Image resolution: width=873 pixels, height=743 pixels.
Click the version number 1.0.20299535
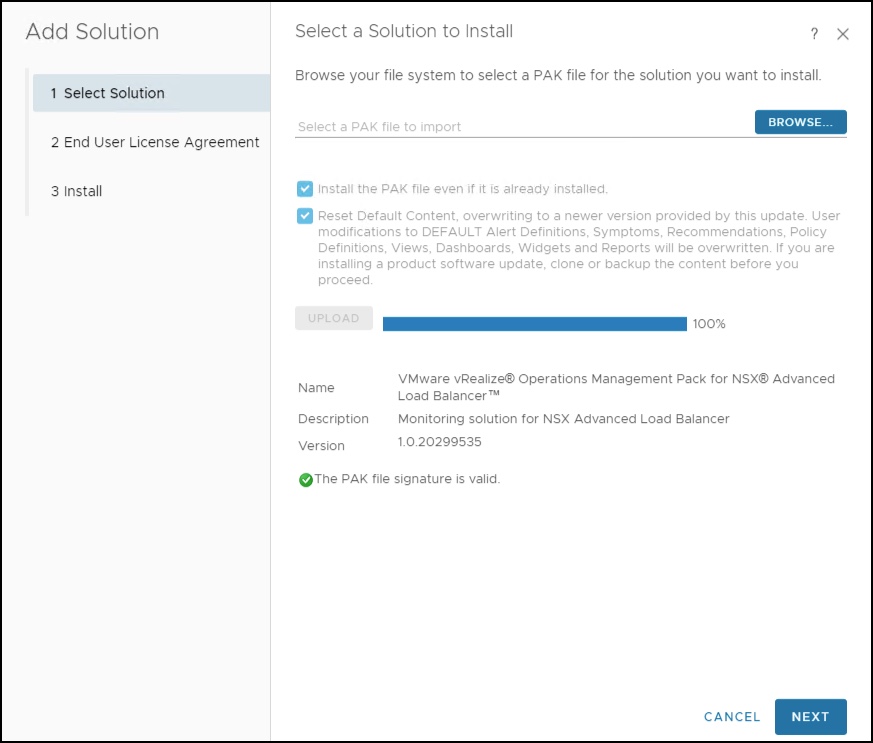440,442
